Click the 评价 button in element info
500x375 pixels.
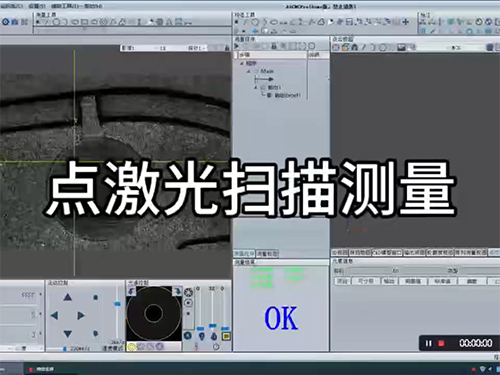point(342,281)
